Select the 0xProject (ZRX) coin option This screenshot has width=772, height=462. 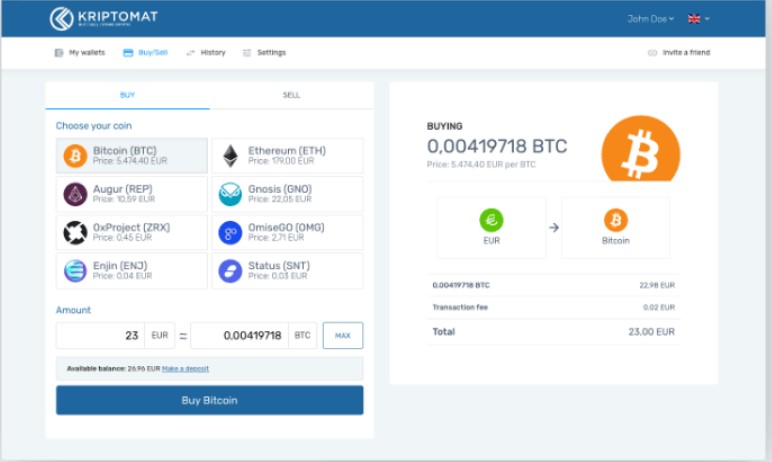[x=132, y=232]
